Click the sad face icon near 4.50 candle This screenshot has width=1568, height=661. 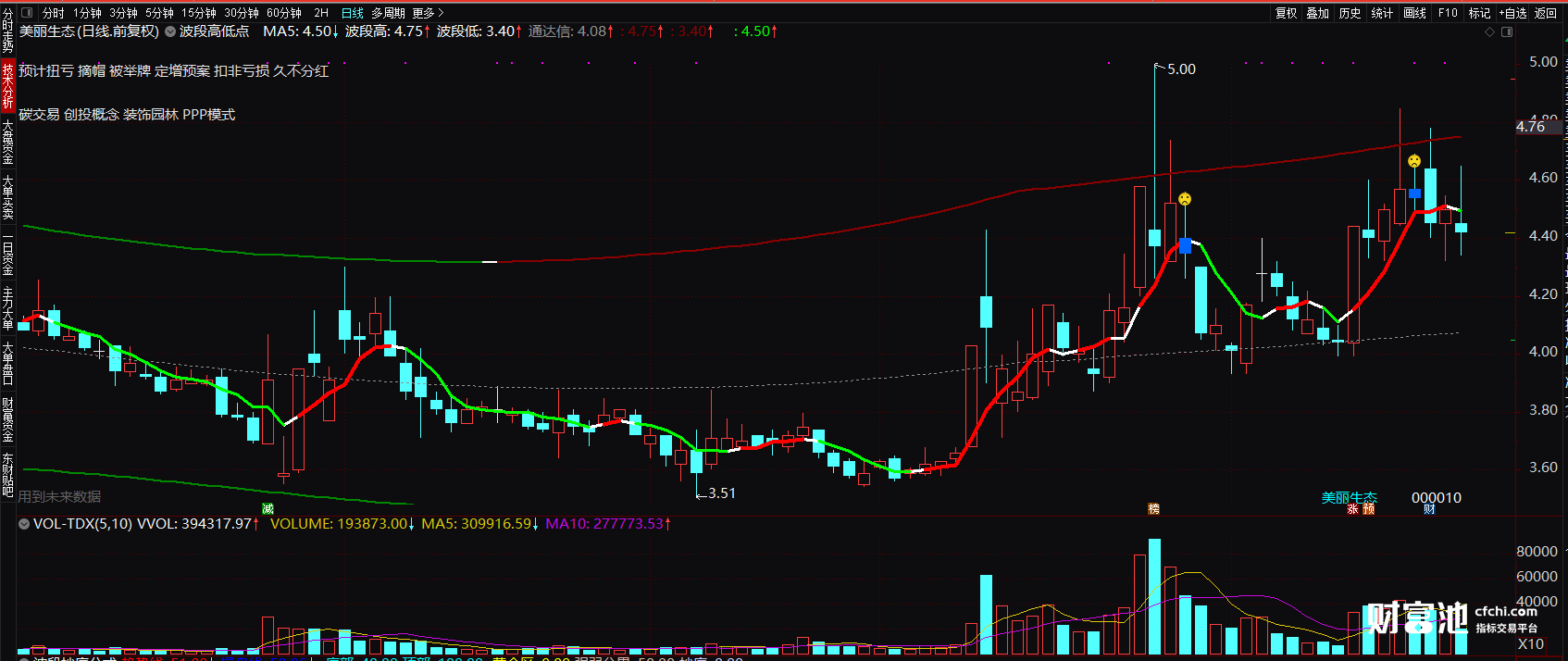[x=1184, y=199]
